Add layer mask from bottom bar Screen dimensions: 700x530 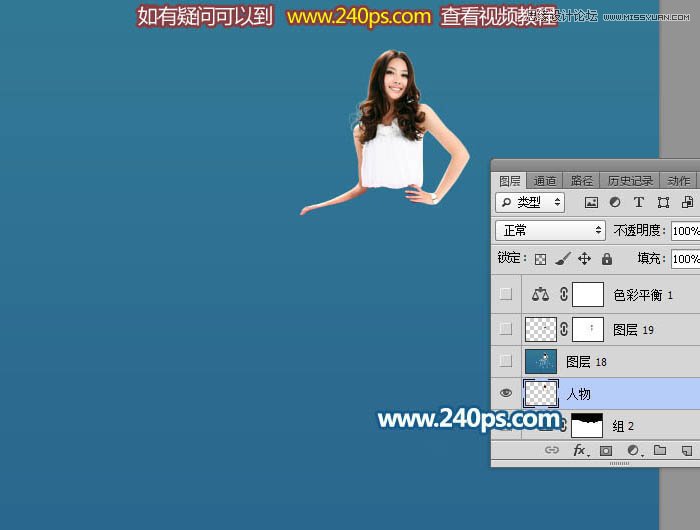pos(606,451)
